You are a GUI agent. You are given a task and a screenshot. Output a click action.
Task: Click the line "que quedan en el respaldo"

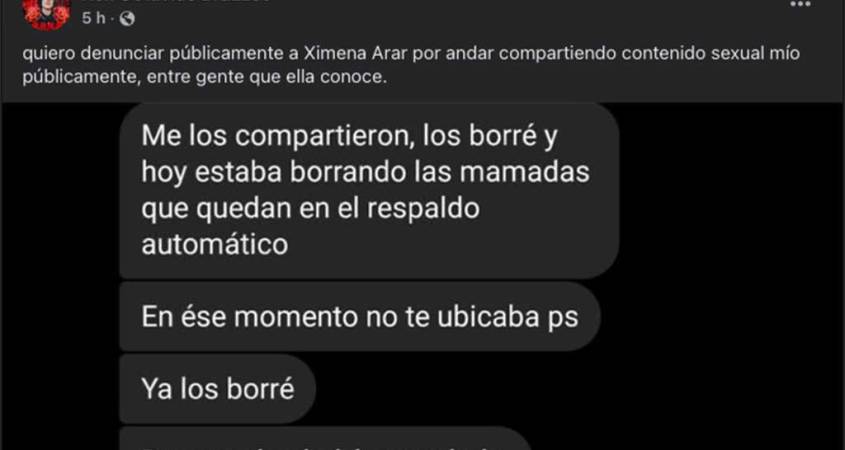[310, 209]
